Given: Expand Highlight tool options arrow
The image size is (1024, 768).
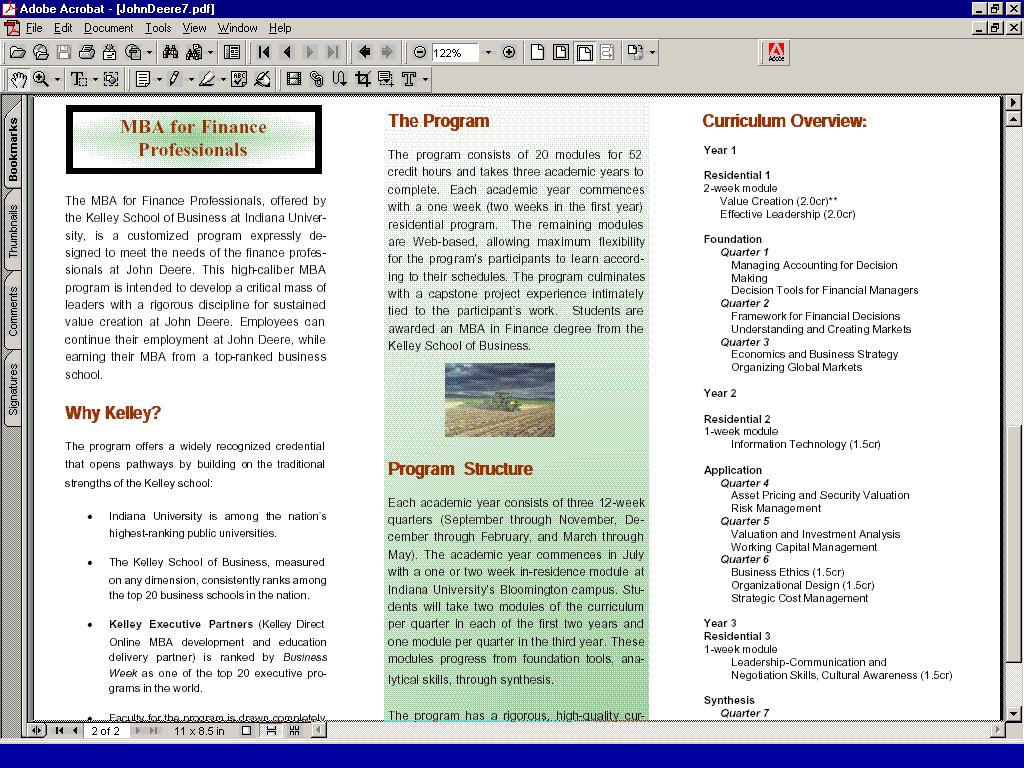Looking at the screenshot, I should tap(223, 80).
